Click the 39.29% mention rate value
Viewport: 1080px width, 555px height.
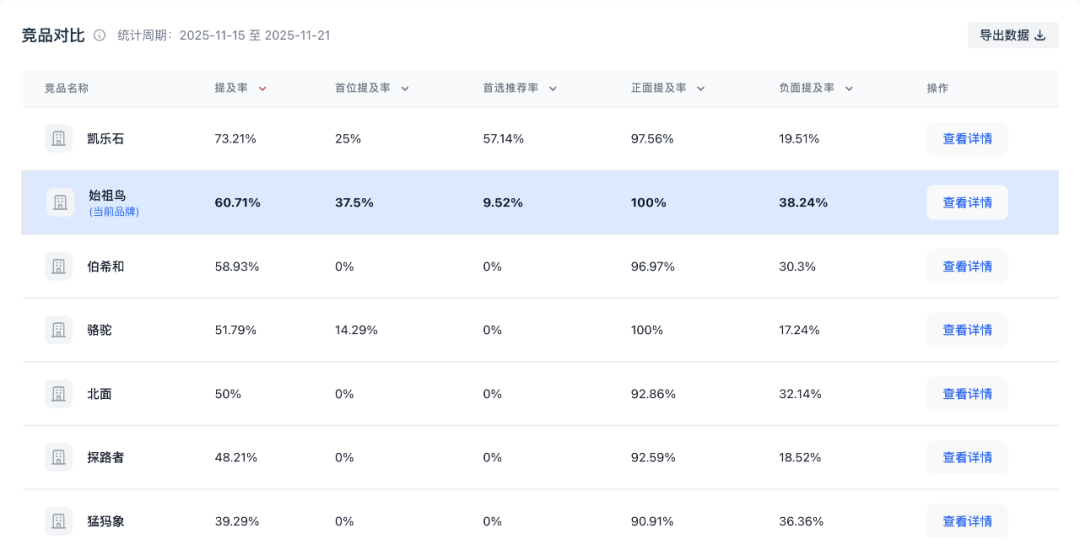click(237, 522)
